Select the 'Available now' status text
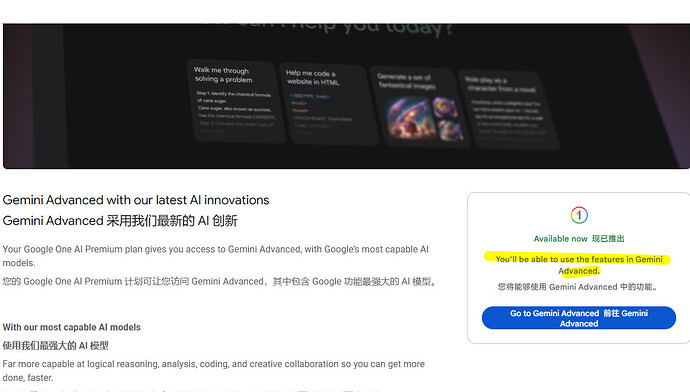 click(x=560, y=238)
